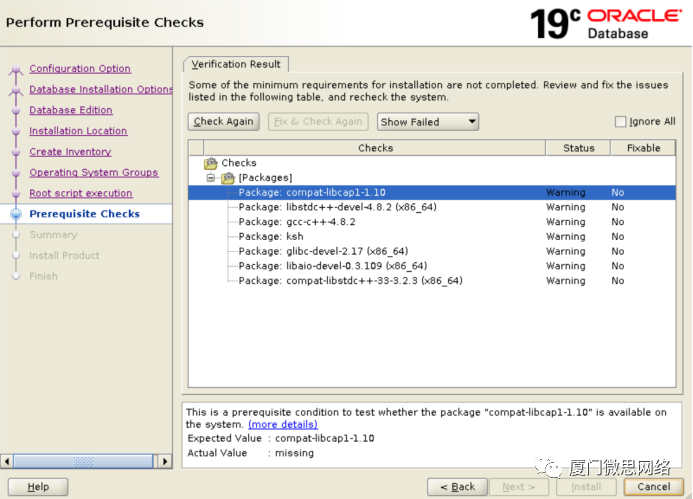Open the Create Inventory step

coord(70,152)
